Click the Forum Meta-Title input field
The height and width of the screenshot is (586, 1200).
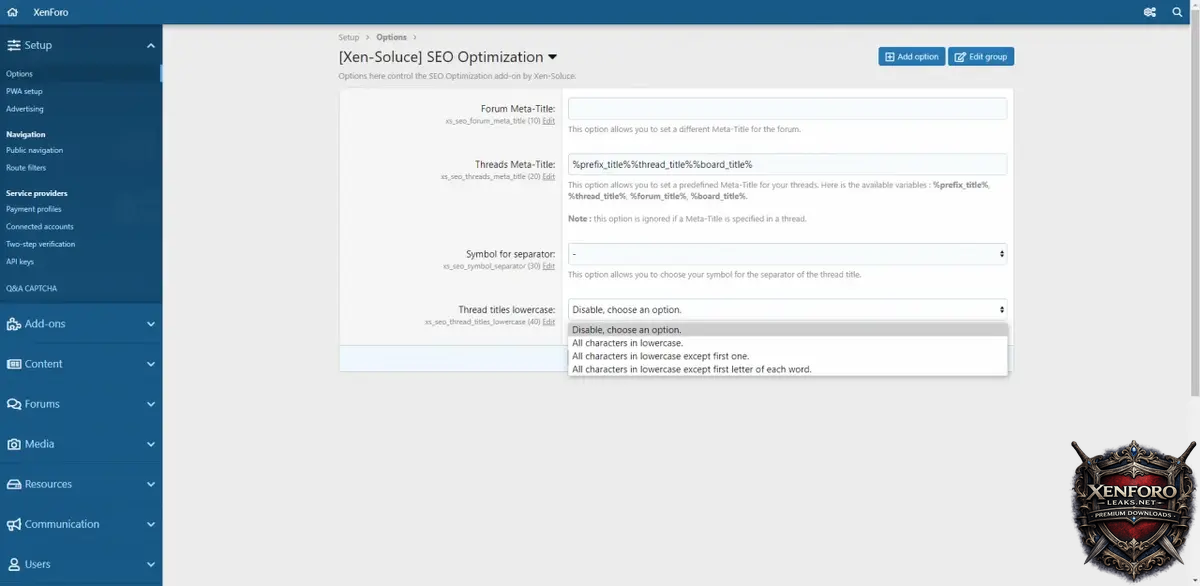787,109
